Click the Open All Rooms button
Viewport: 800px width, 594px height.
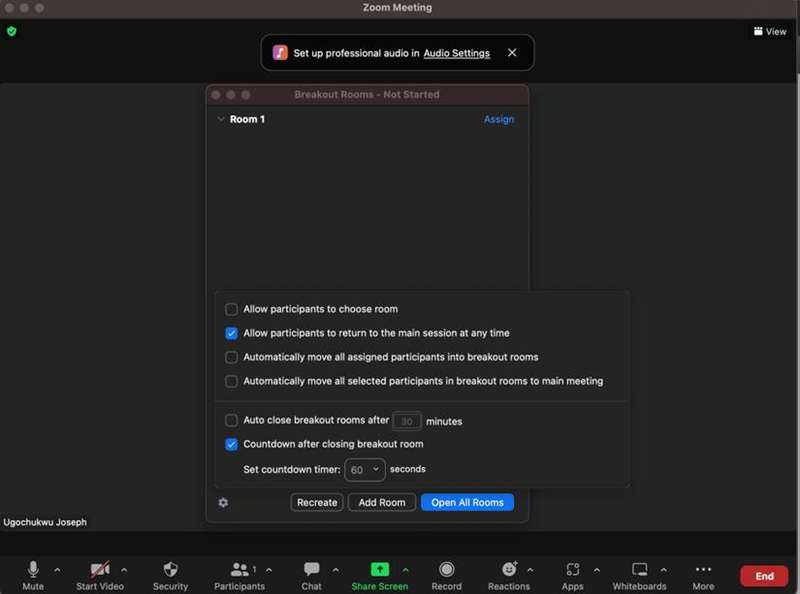(467, 502)
